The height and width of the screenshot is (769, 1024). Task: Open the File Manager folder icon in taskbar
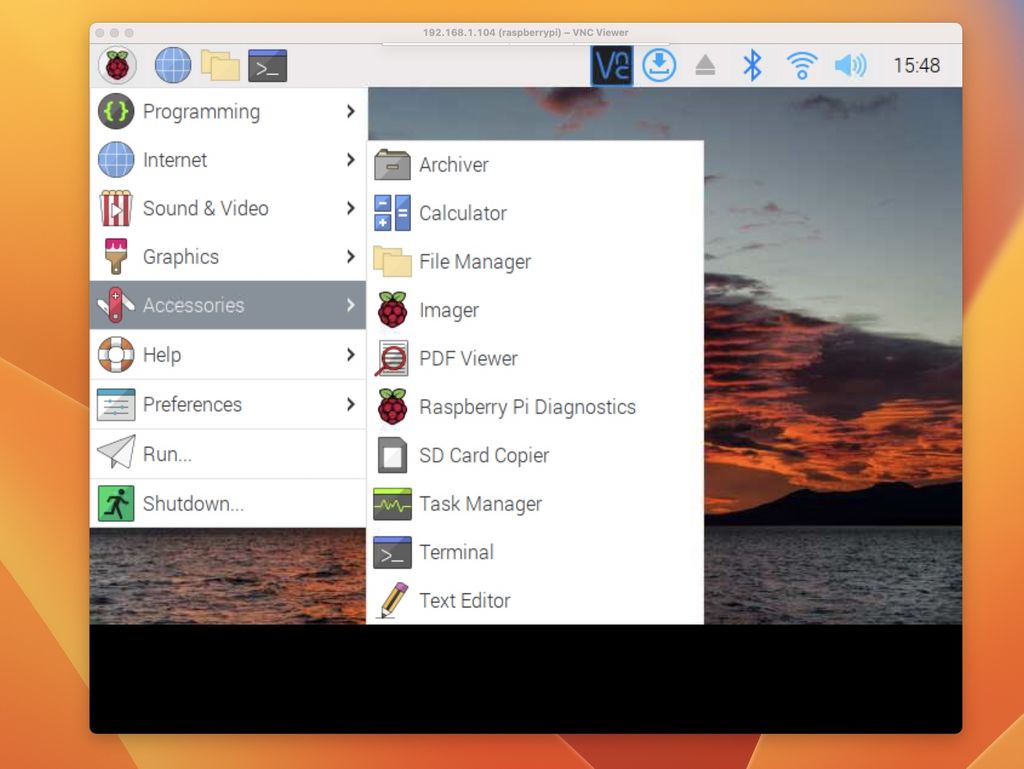coord(220,65)
